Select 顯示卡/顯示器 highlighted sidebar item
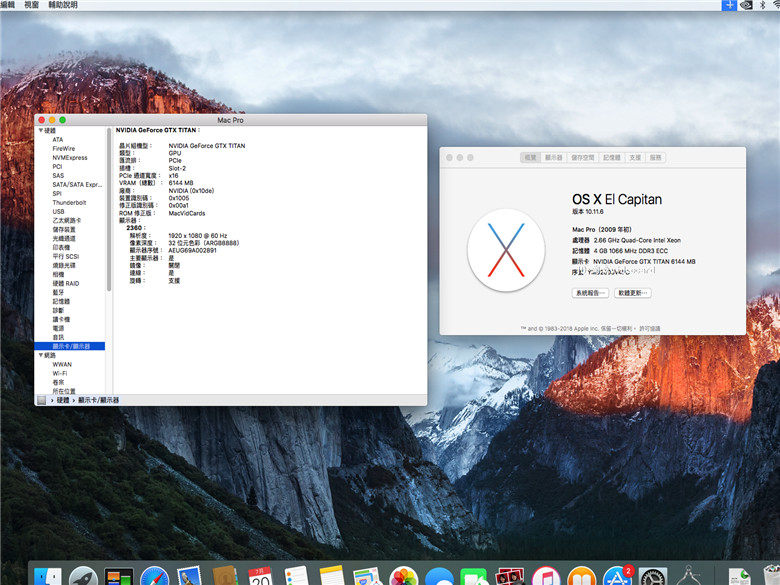Image resolution: width=780 pixels, height=585 pixels. click(70, 346)
